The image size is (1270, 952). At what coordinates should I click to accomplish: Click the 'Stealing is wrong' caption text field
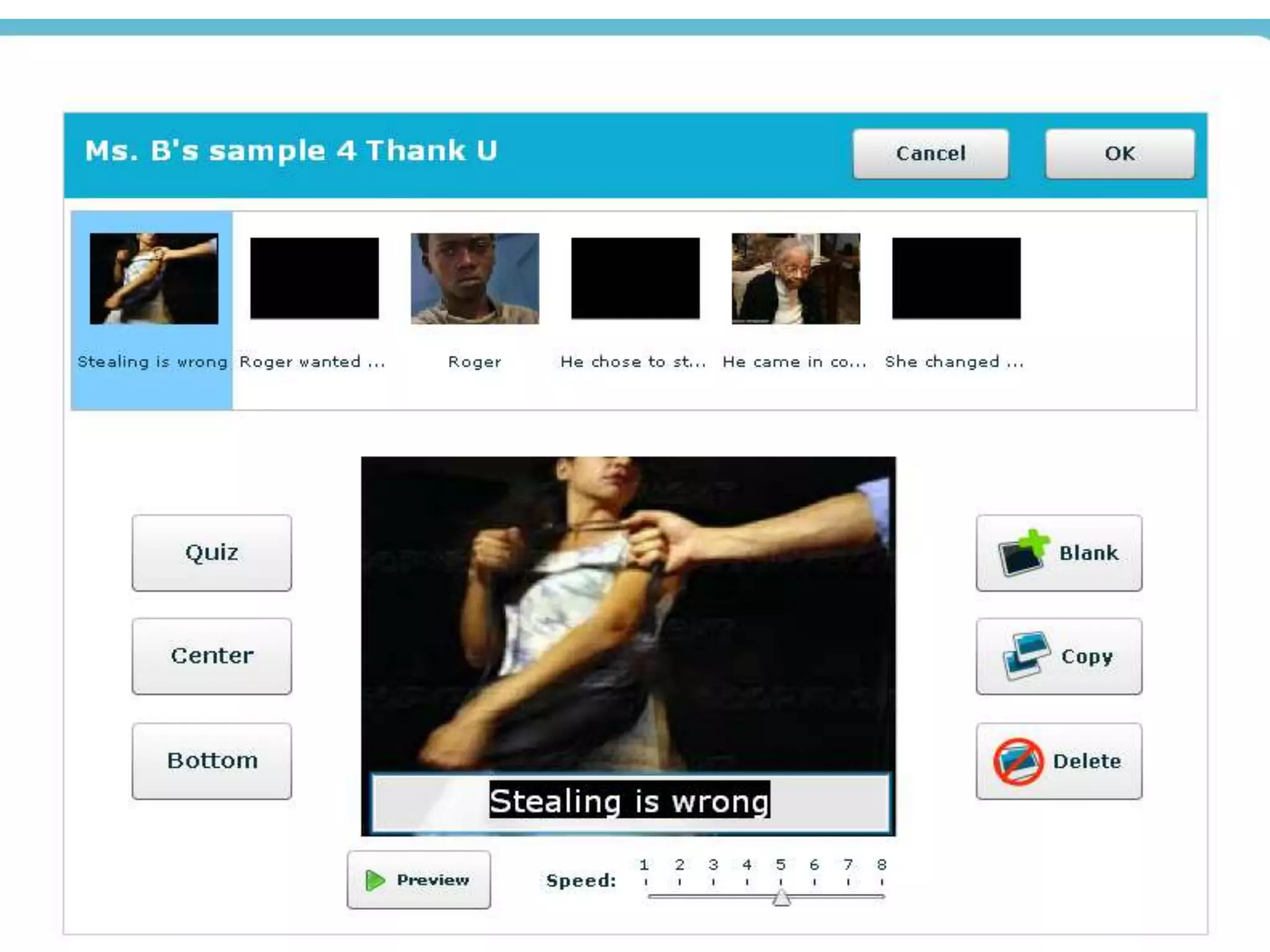tap(629, 801)
